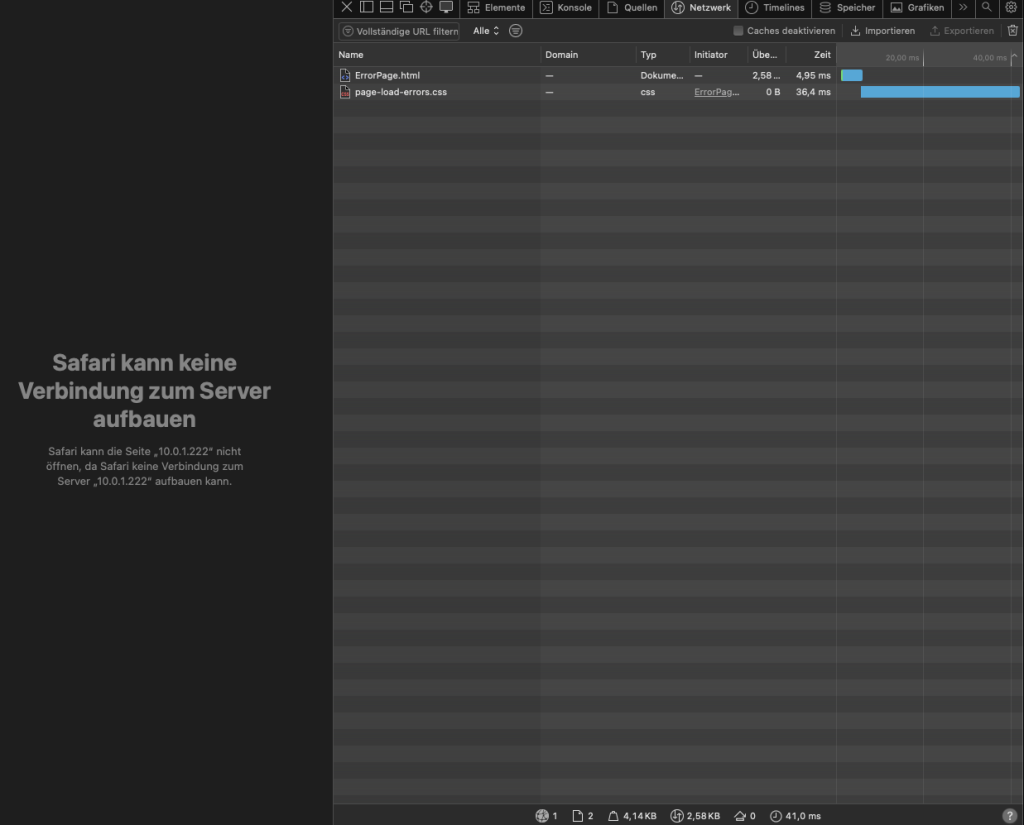Open the Quellen tab
Screen dimensions: 1024x825
click(632, 8)
